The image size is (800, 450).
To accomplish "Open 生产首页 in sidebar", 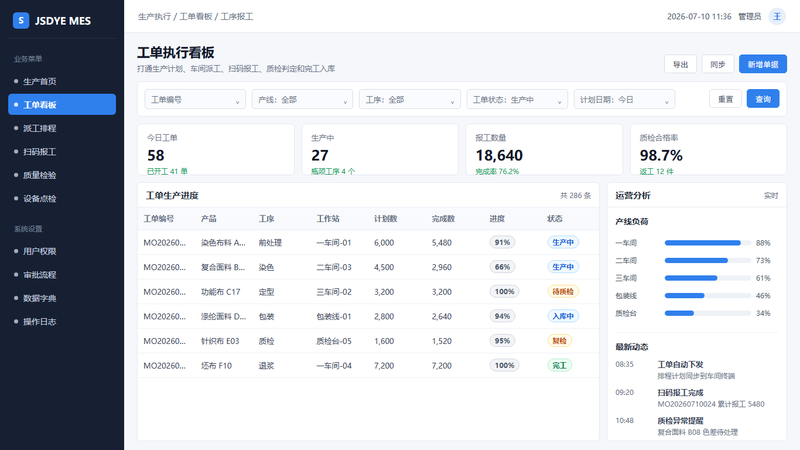I will coord(62,81).
